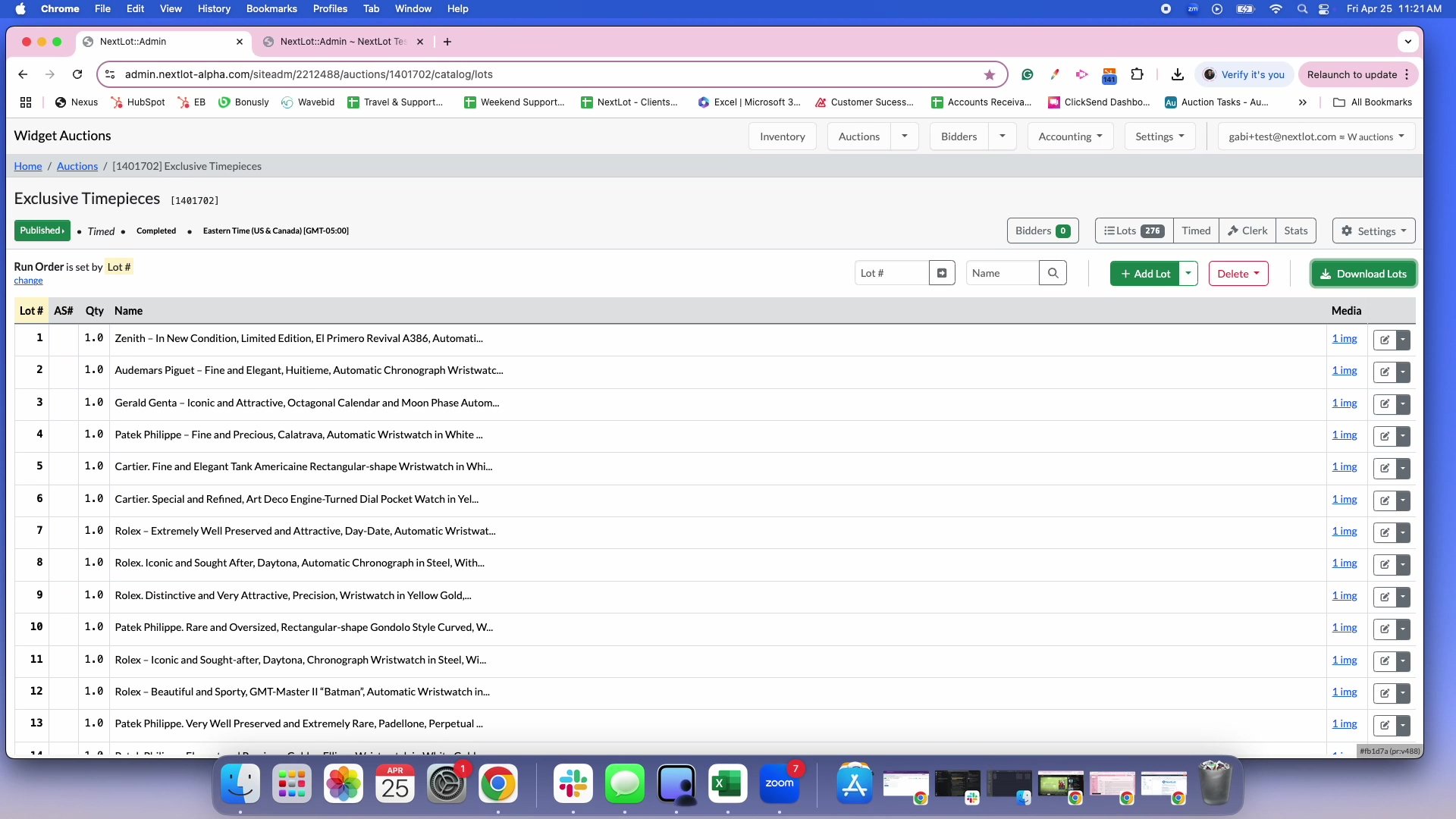Switch to the Stats tab
Screen dimensions: 1456x819
pos(1295,231)
